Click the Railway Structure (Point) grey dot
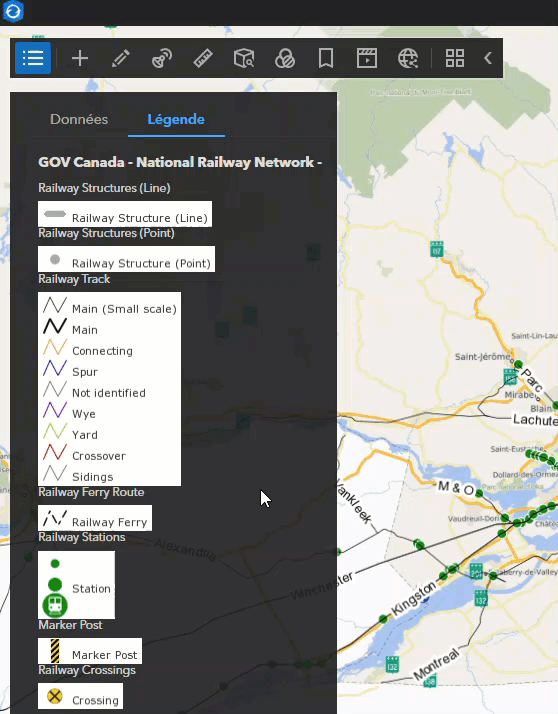The height and width of the screenshot is (714, 558). click(55, 260)
